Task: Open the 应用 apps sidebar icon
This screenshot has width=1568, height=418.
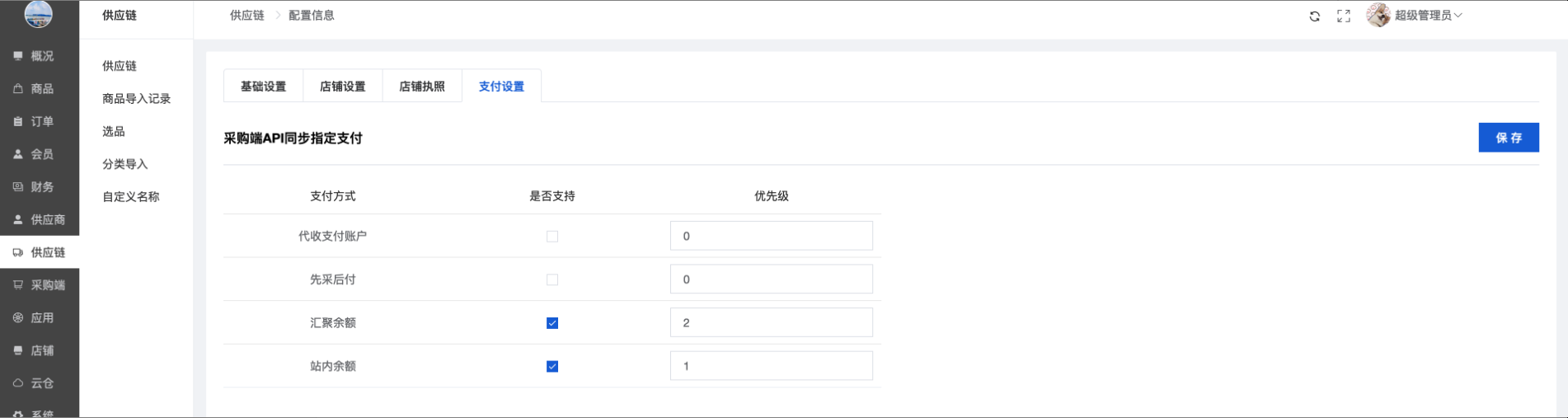Action: (18, 317)
